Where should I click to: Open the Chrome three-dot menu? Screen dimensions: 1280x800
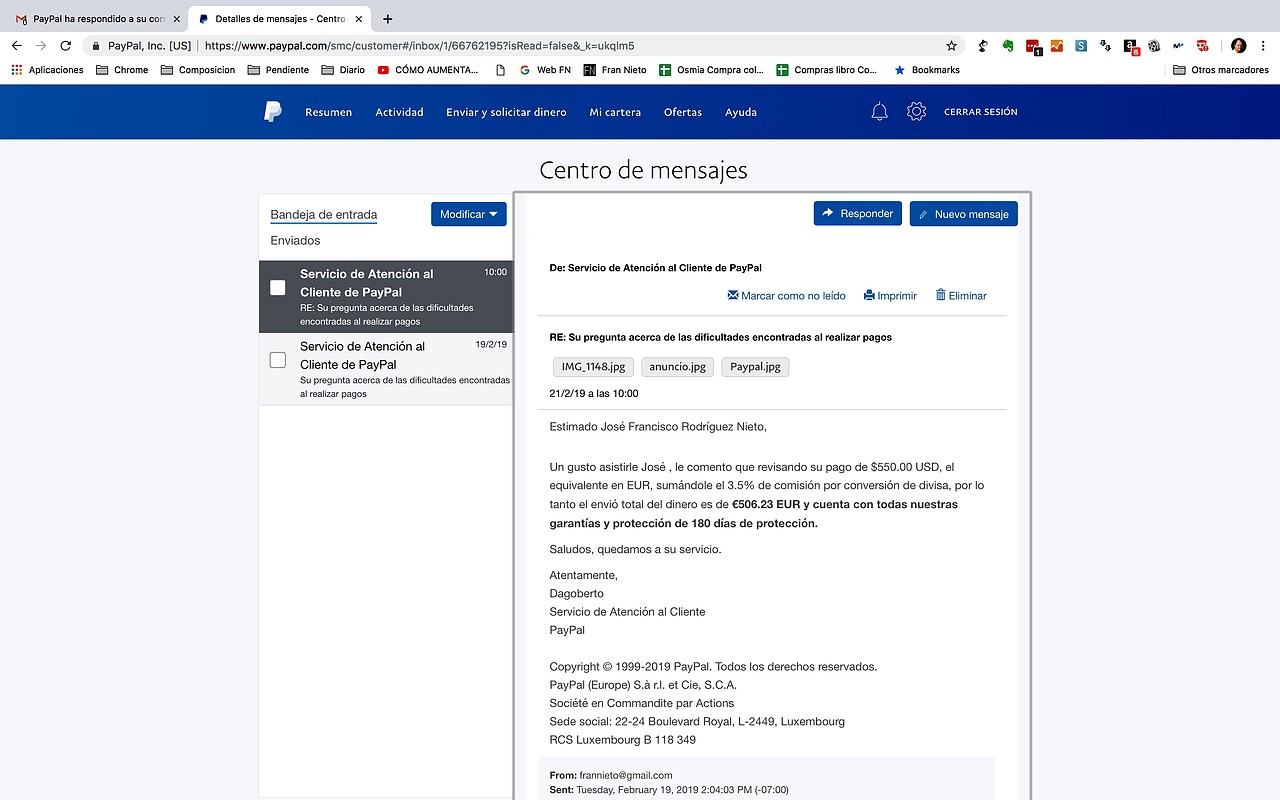(1263, 46)
